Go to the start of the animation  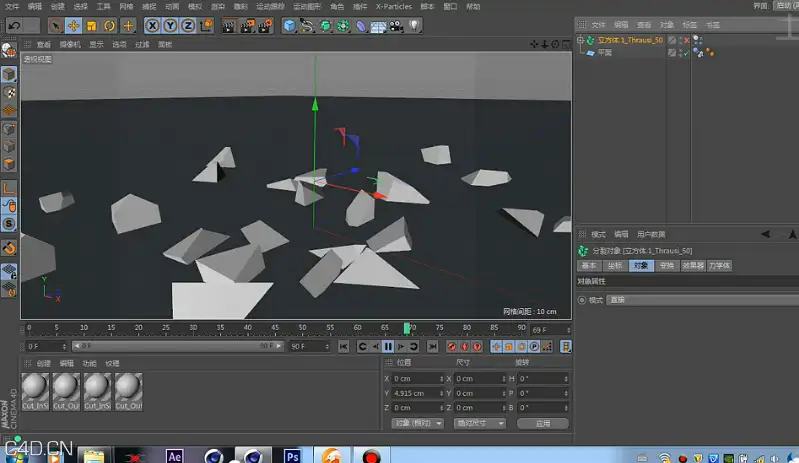click(x=343, y=346)
